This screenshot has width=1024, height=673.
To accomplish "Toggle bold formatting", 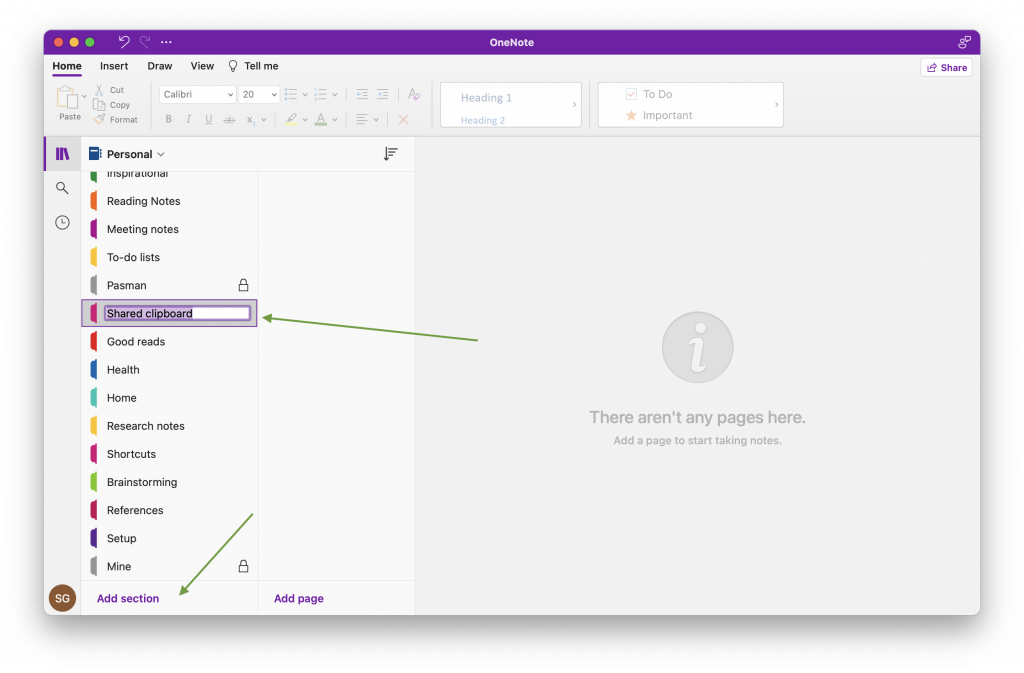I will coord(168,119).
